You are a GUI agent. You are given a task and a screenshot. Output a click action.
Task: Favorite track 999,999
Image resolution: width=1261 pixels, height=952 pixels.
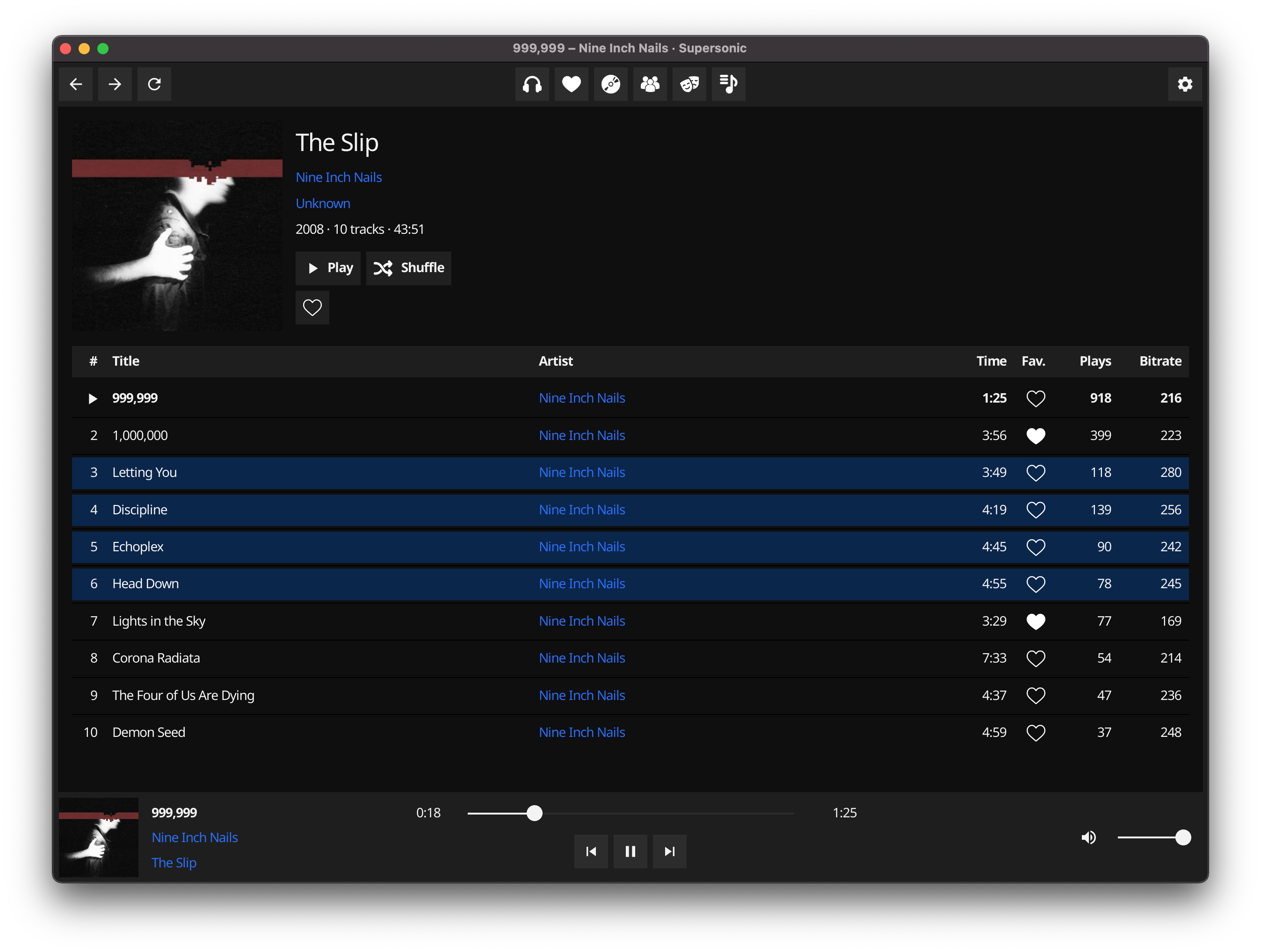click(1036, 398)
